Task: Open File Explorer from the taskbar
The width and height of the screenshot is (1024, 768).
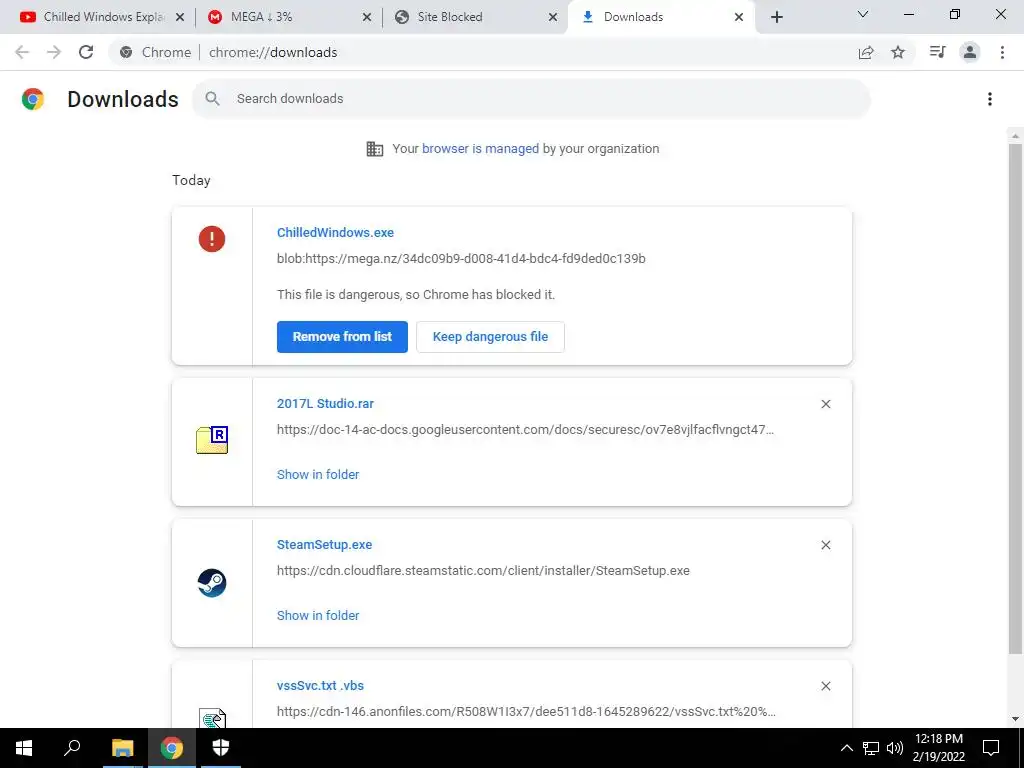Action: pyautogui.click(x=122, y=748)
